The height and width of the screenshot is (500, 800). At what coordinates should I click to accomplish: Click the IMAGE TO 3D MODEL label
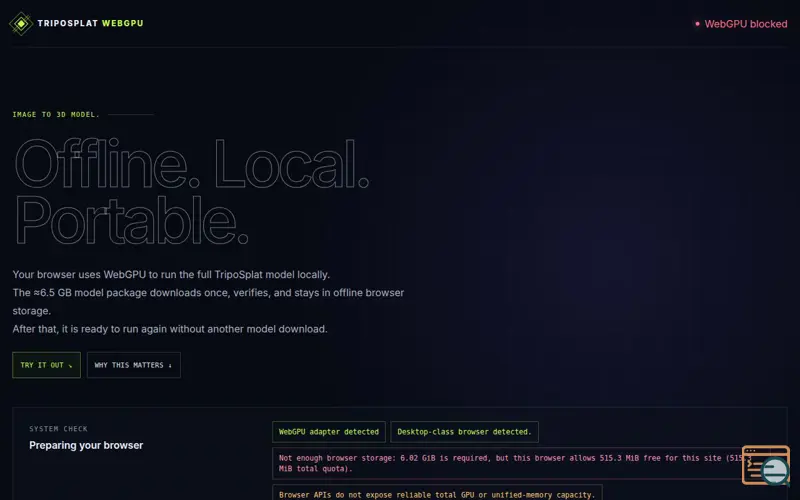[56, 114]
